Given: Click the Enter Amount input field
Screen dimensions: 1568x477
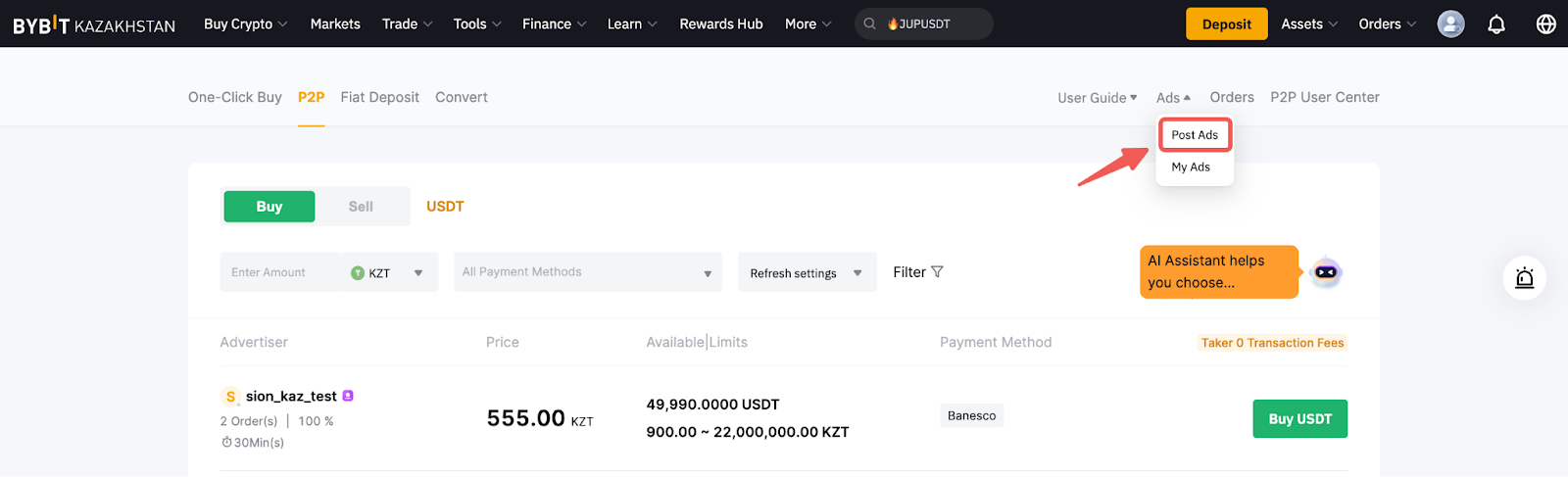Looking at the screenshot, I should 279,273.
